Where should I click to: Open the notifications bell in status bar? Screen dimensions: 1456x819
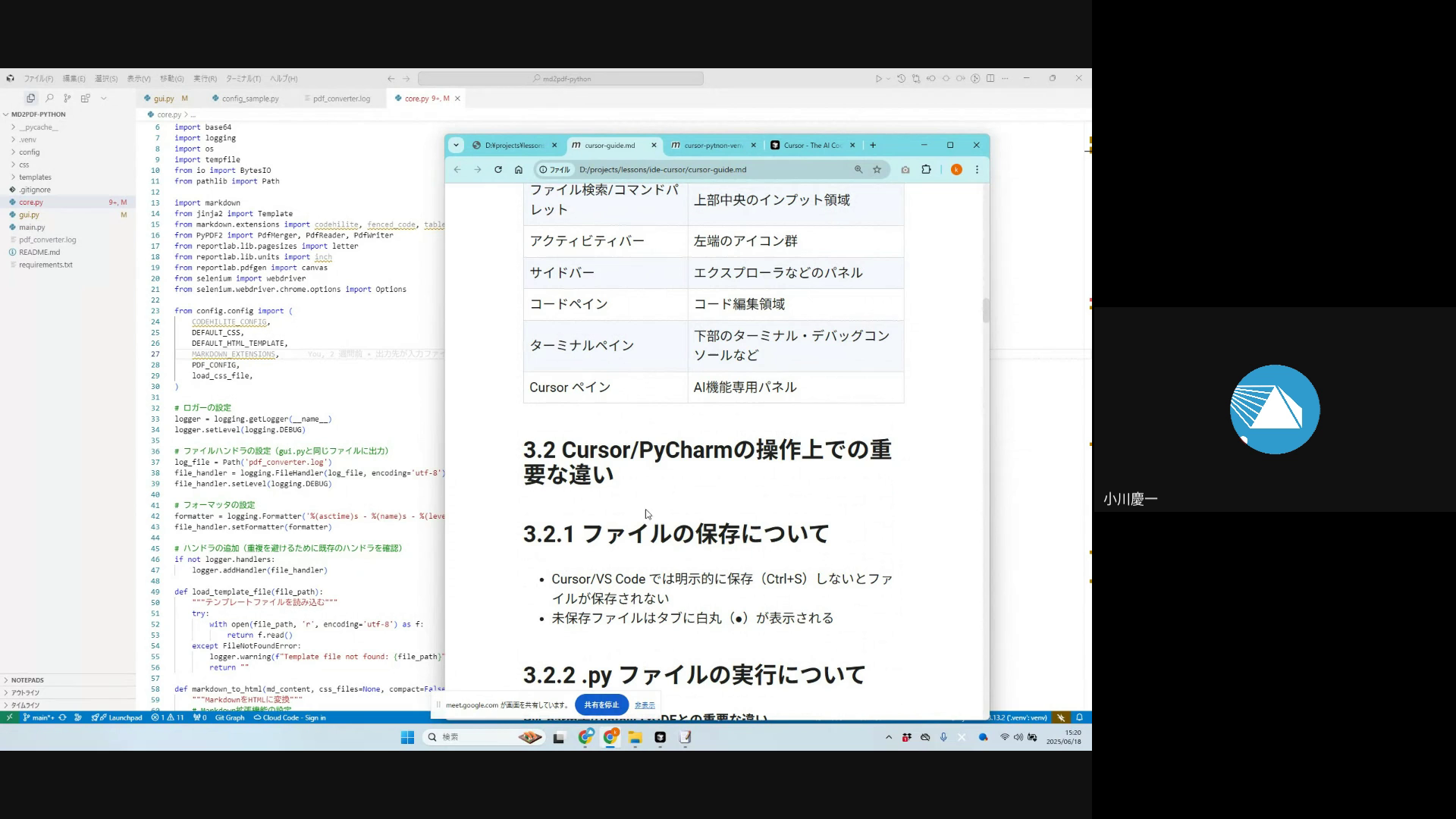tap(1079, 717)
